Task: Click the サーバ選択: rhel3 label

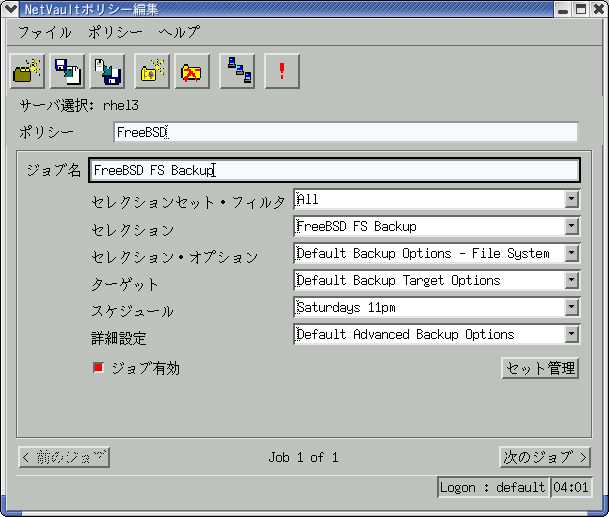Action: coord(79,105)
